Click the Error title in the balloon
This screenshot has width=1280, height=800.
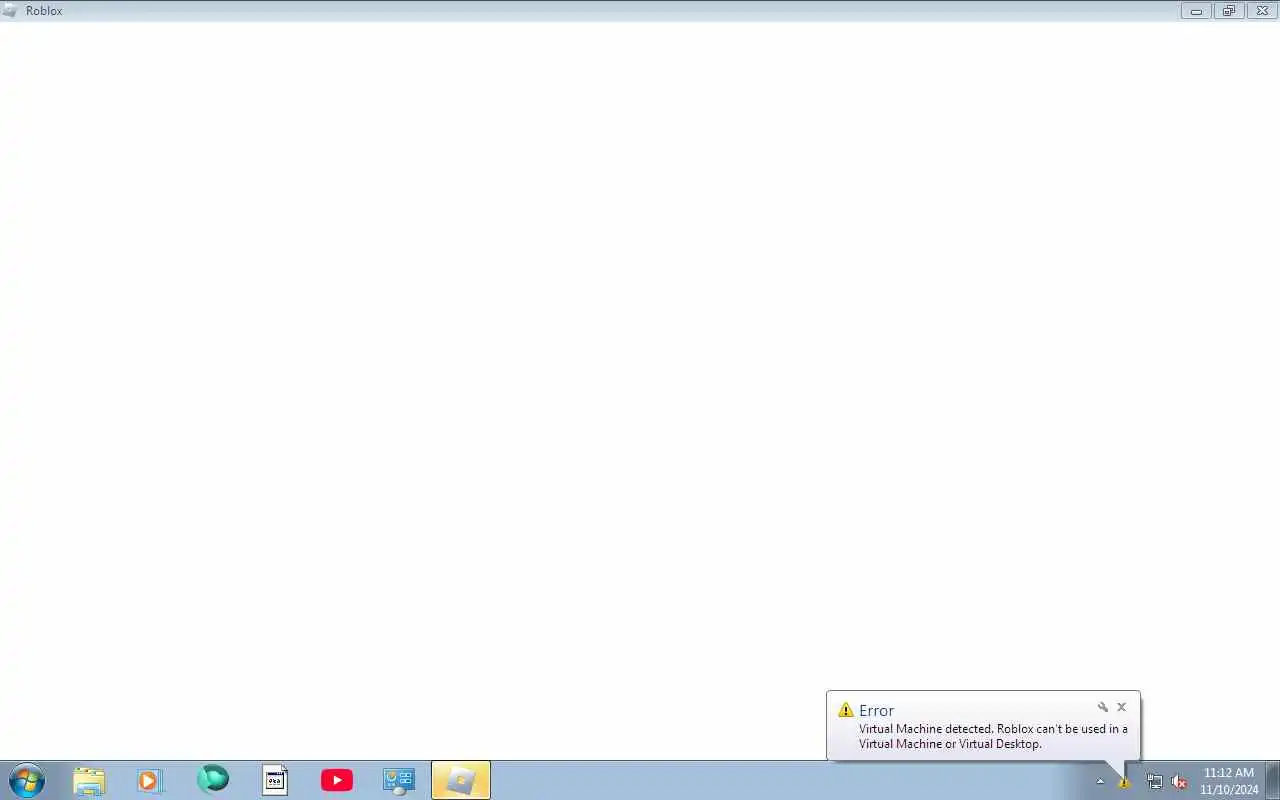[876, 710]
